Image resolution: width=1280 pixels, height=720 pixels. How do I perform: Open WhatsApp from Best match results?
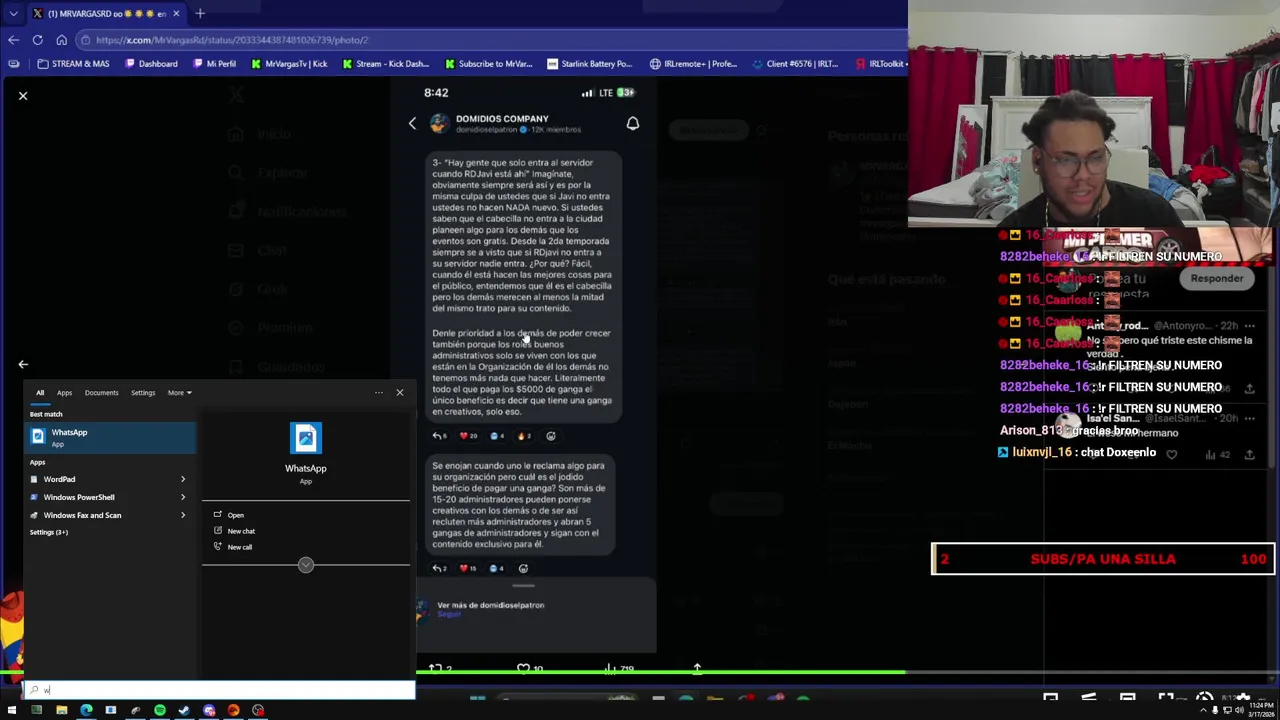pos(112,437)
